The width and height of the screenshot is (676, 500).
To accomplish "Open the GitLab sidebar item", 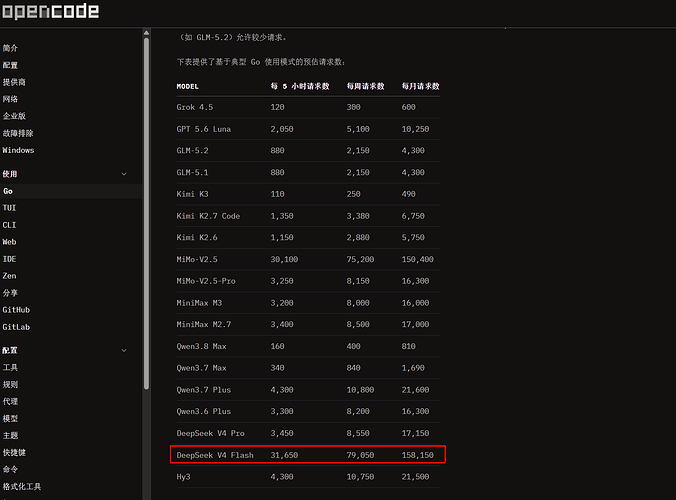I will click(x=16, y=327).
